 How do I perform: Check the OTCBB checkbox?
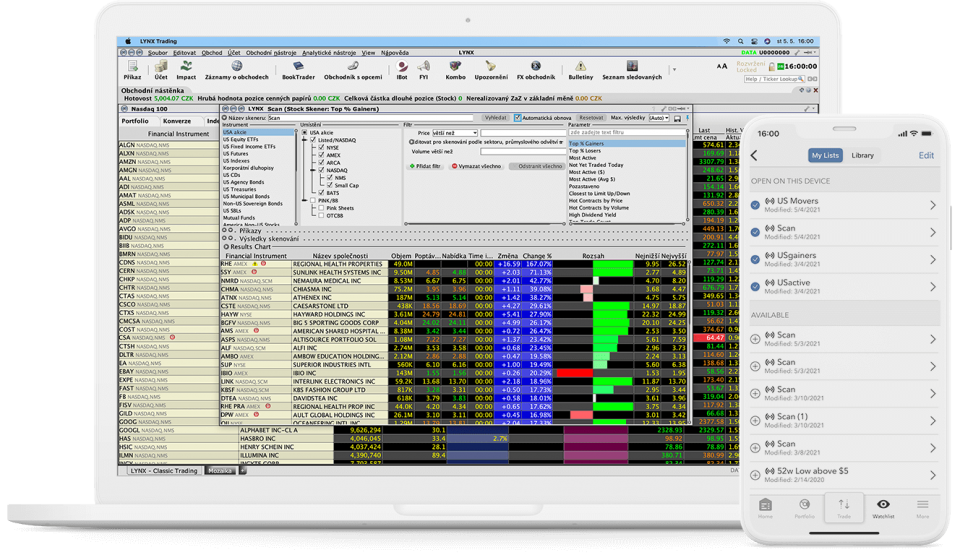[x=321, y=216]
